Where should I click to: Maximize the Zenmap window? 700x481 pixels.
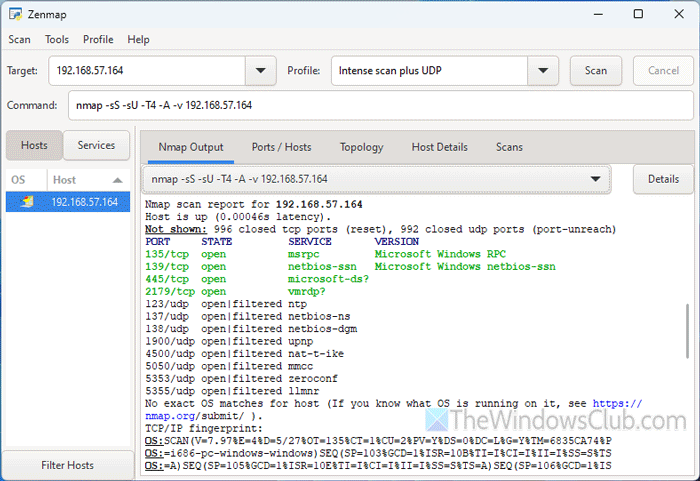(x=638, y=14)
